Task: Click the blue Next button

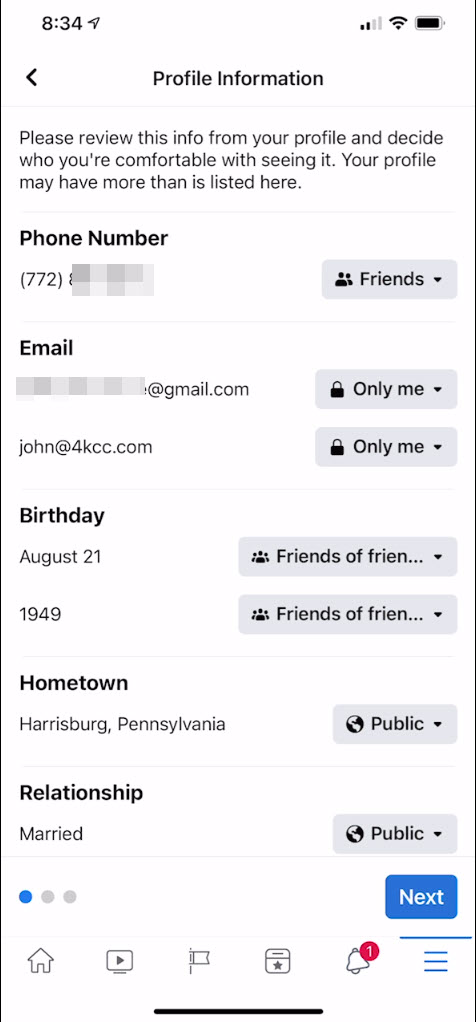Action: [x=421, y=897]
